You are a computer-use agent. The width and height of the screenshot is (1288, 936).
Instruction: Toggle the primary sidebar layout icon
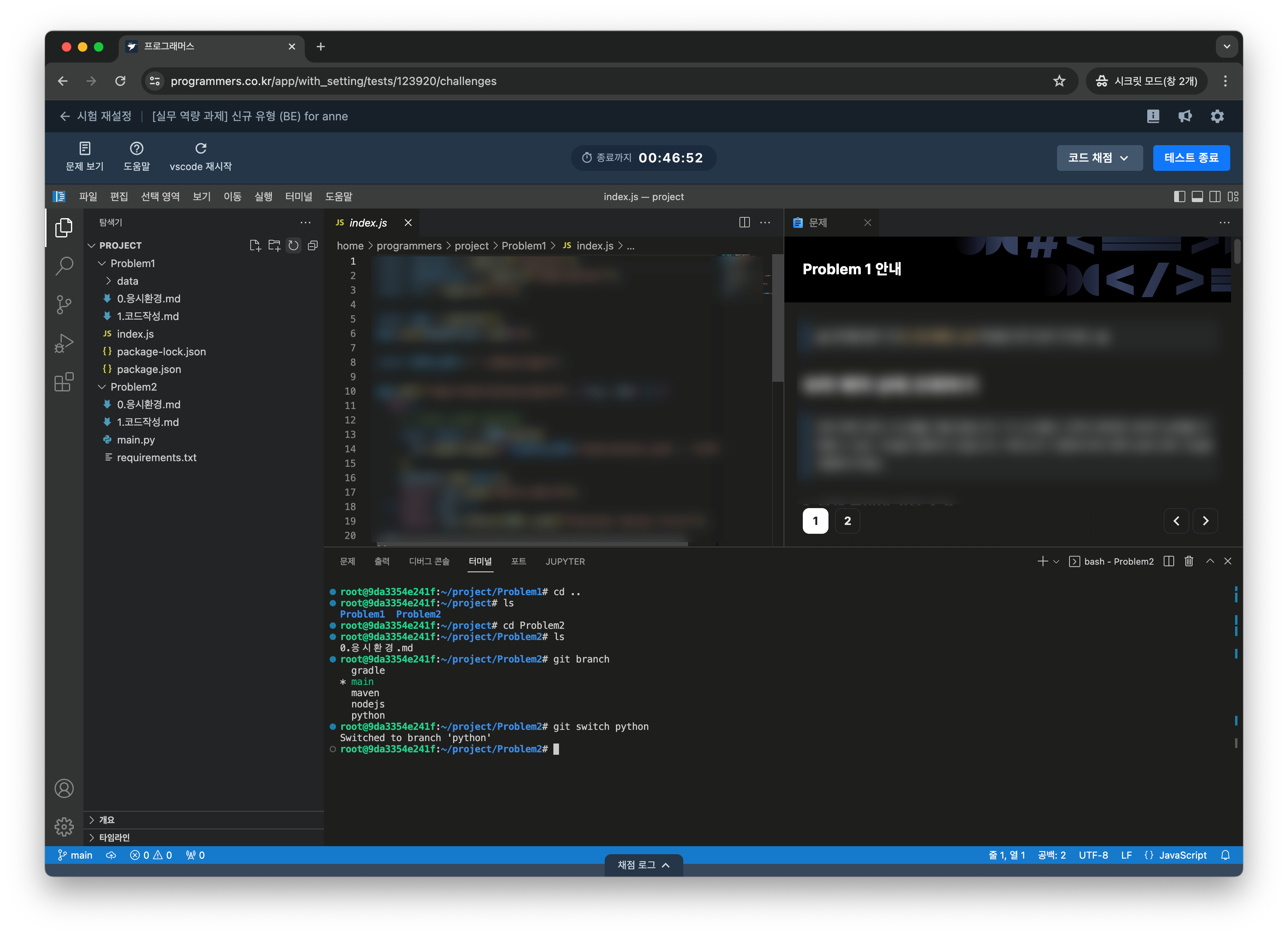tap(1179, 197)
